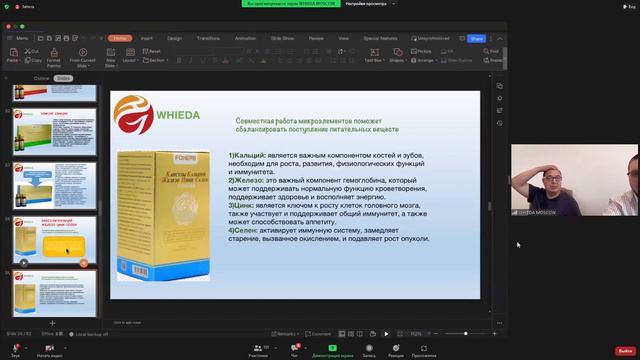Toggle Zoom start video button
640x360 pixels.
(x=49, y=350)
